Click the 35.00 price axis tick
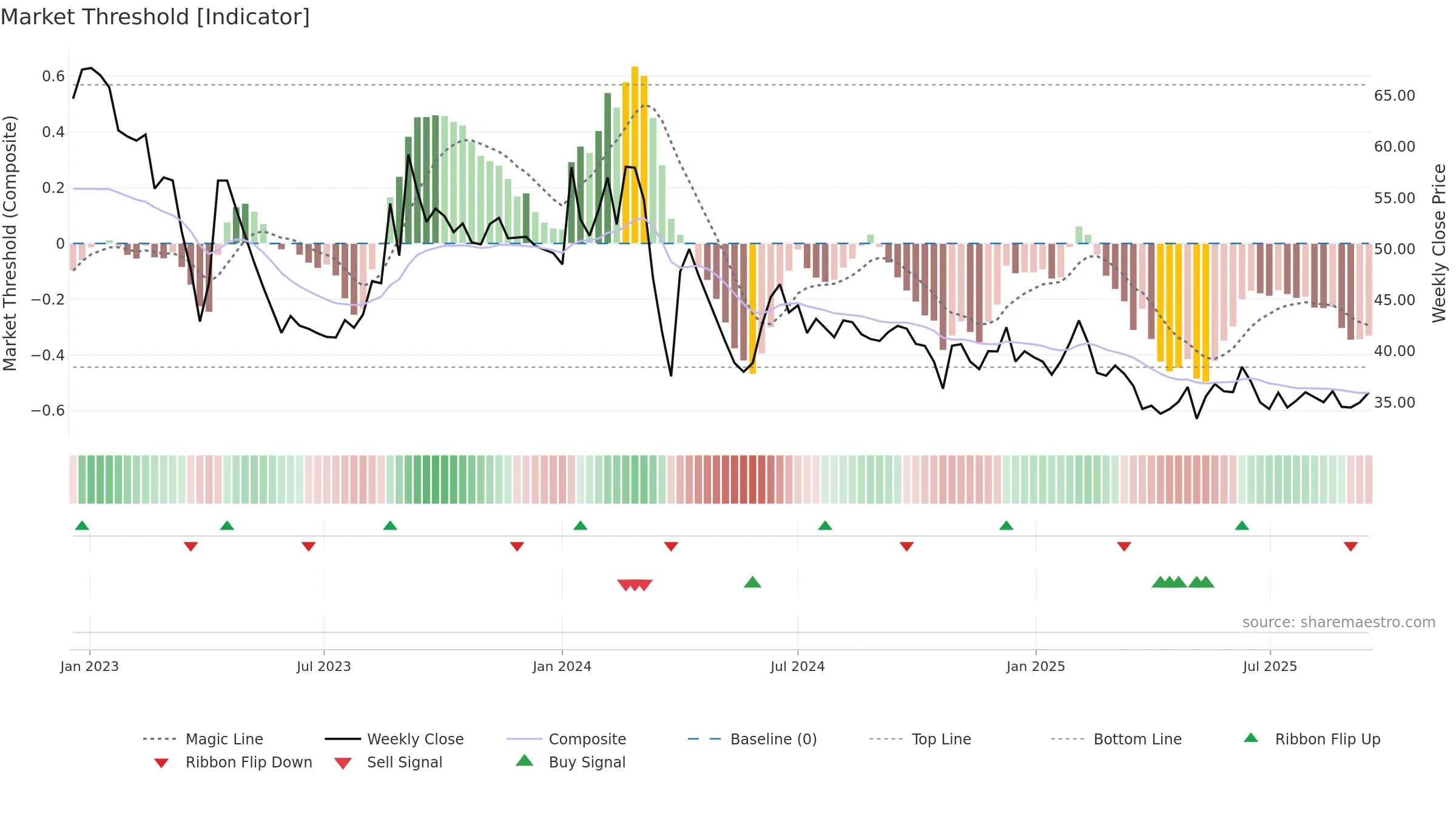Viewport: 1456px width, 819px height. (1395, 403)
